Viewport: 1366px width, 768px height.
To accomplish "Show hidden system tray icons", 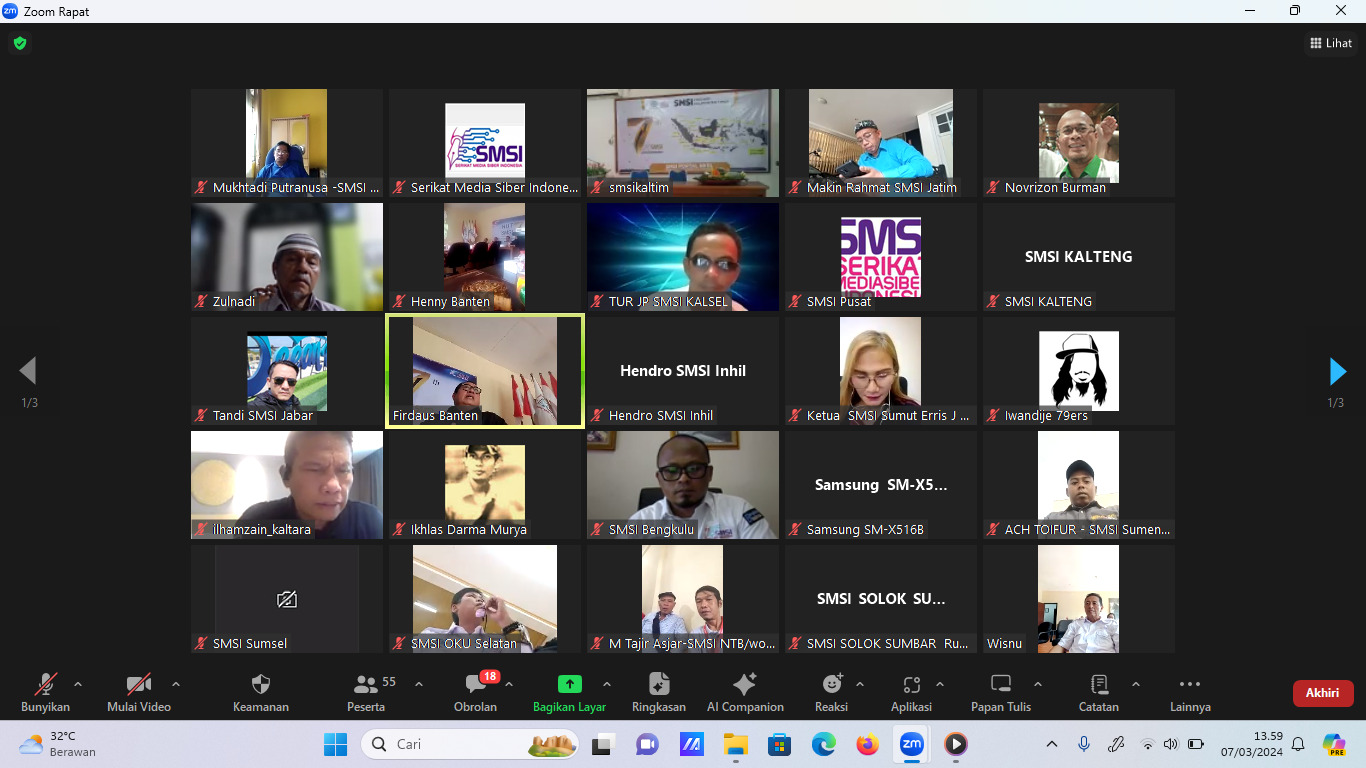I will 1052,744.
